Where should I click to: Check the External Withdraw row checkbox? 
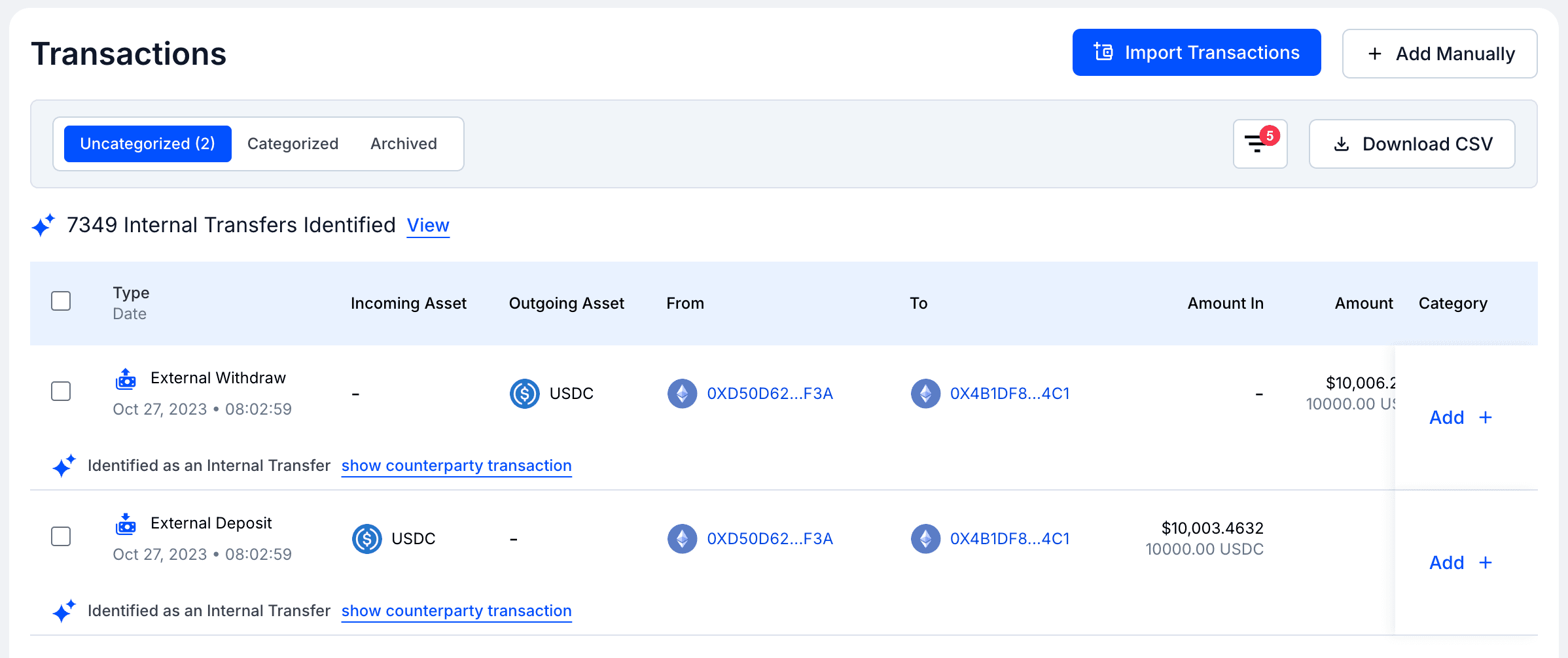click(60, 391)
